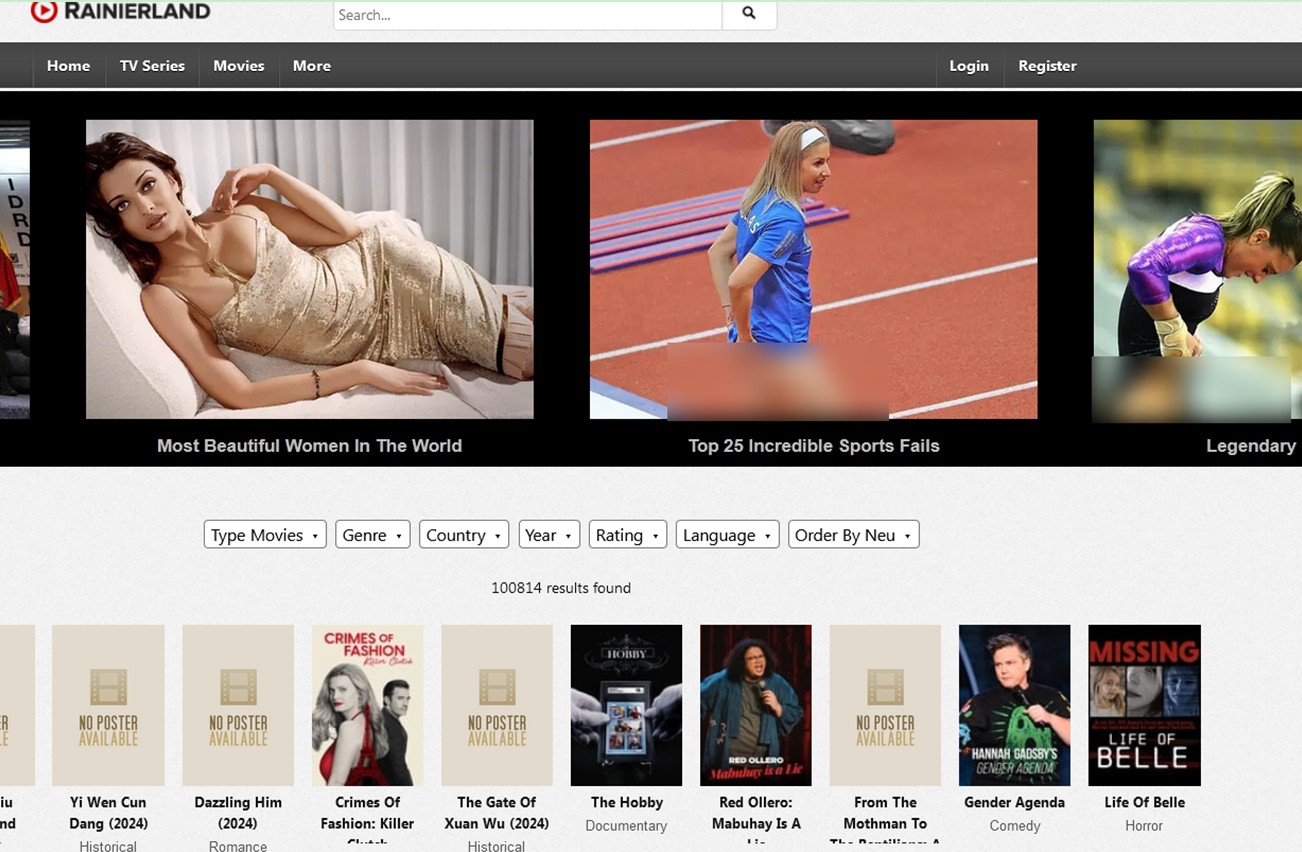Open The Hobby poster
Viewport: 1302px width, 852px height.
[626, 705]
